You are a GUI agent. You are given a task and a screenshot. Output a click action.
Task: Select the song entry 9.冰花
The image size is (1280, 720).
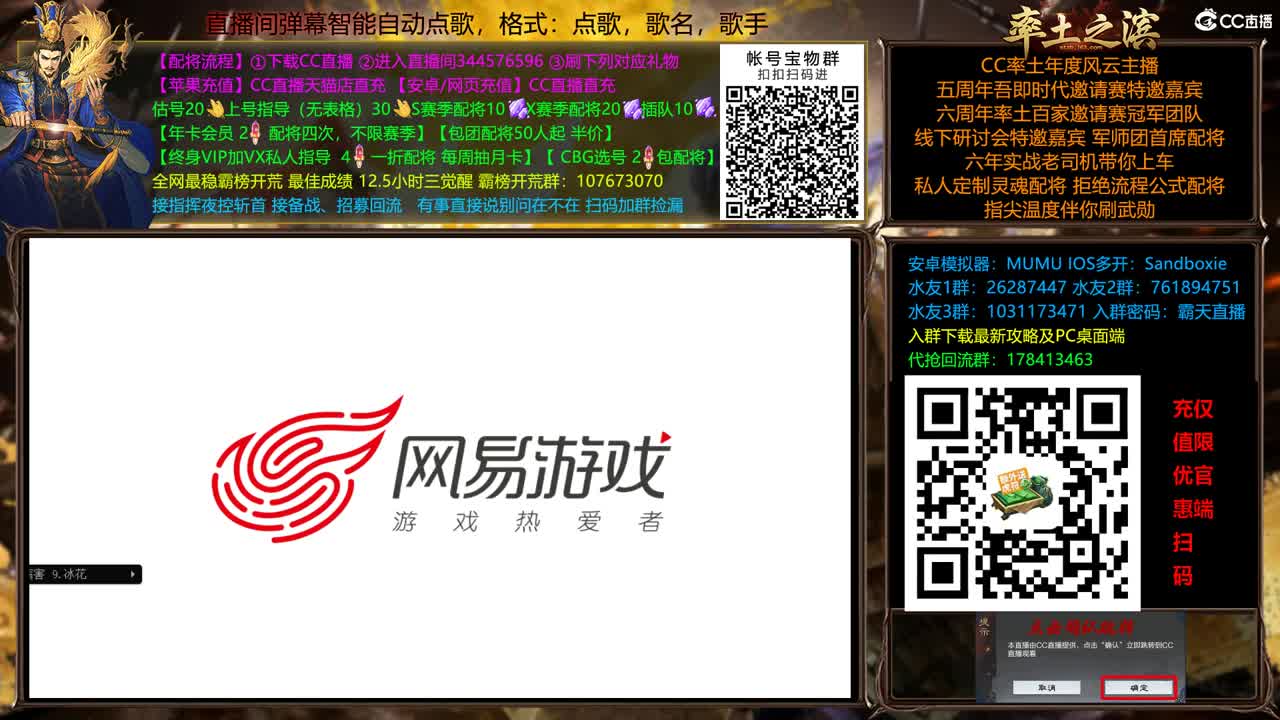coord(70,574)
